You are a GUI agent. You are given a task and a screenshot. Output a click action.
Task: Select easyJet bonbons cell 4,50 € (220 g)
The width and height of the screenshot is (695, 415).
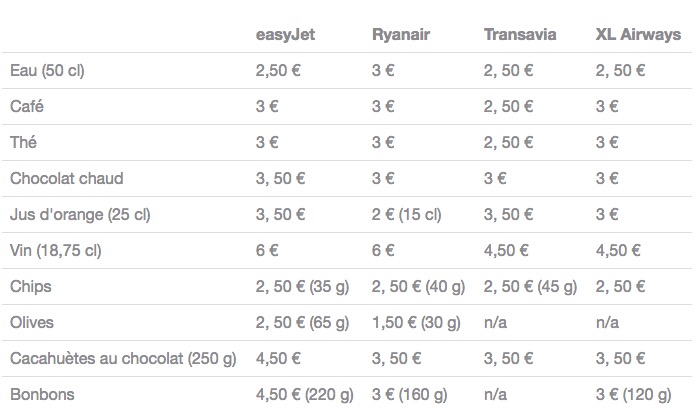click(x=305, y=395)
